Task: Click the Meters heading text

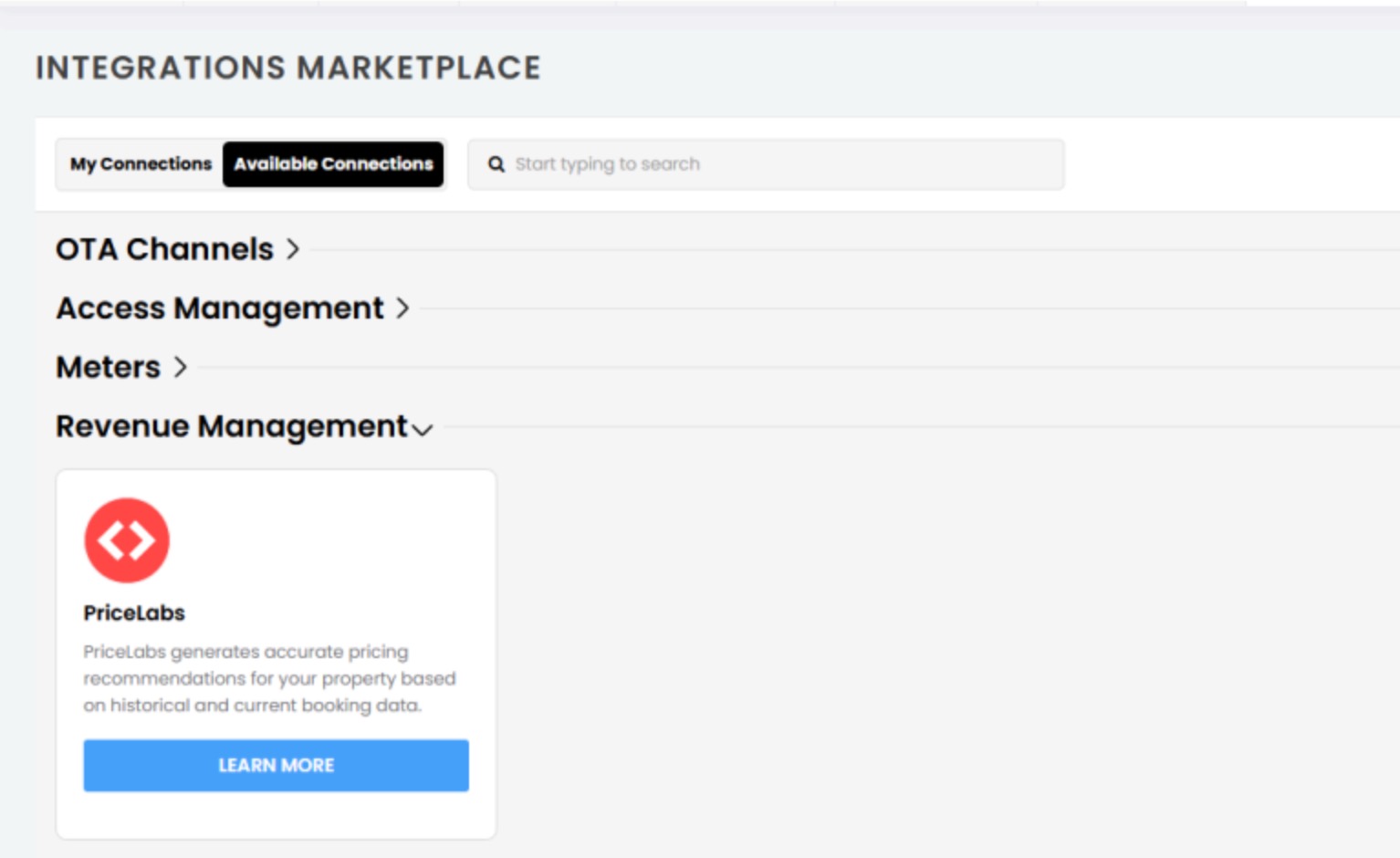Action: point(108,367)
